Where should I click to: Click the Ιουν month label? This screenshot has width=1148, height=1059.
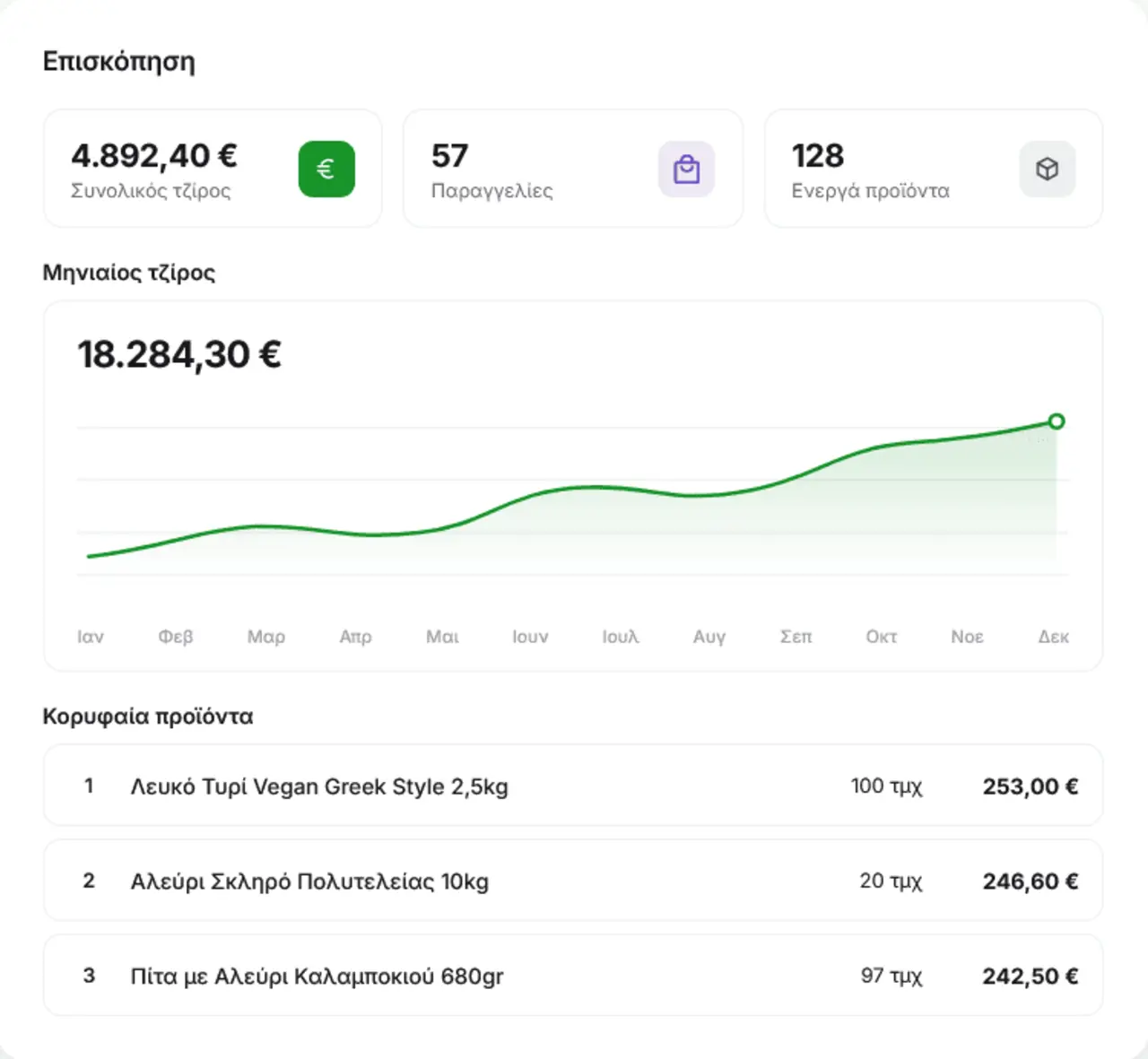[x=530, y=637]
